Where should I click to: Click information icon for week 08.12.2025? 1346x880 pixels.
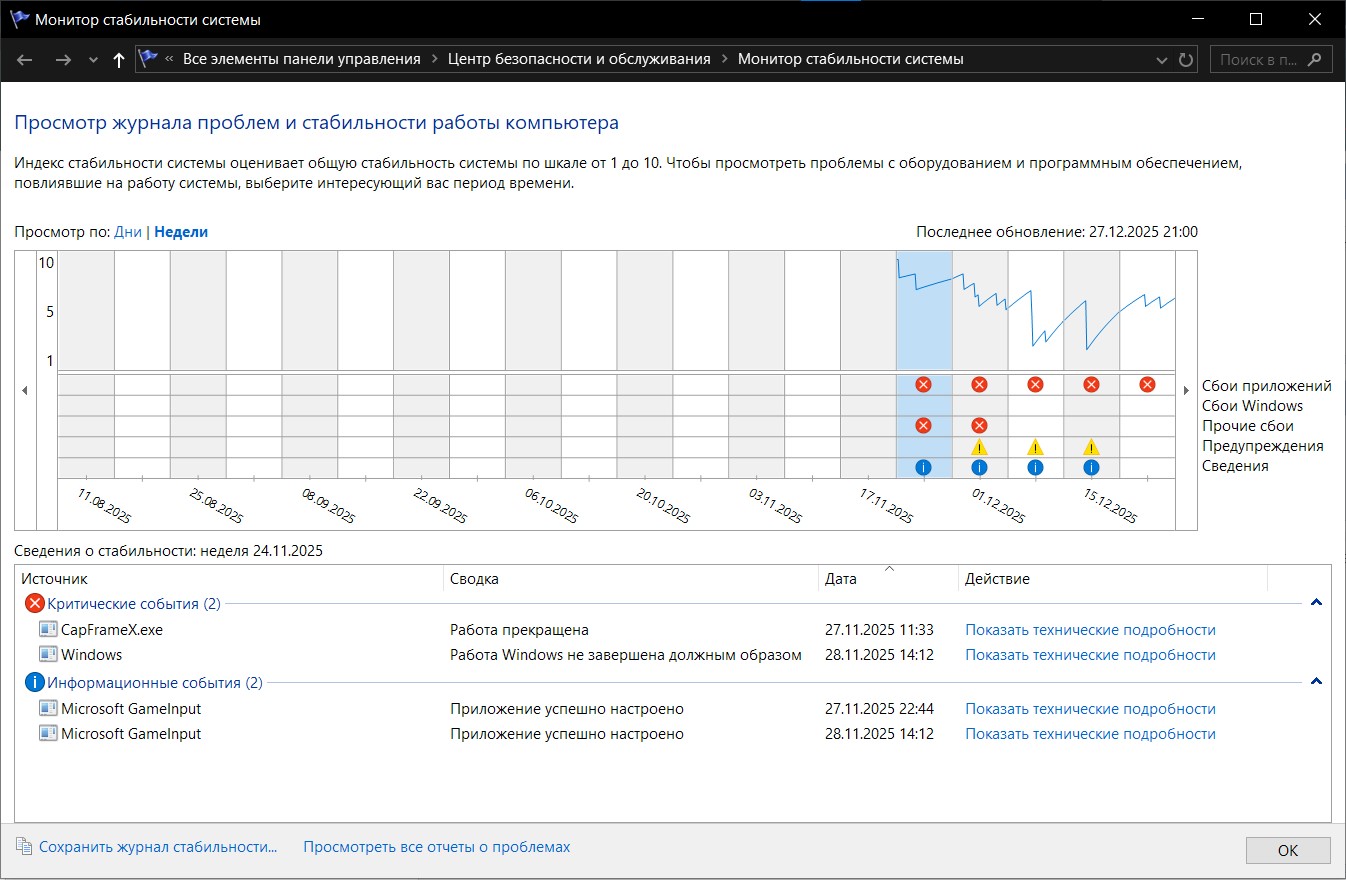pyautogui.click(x=1035, y=467)
